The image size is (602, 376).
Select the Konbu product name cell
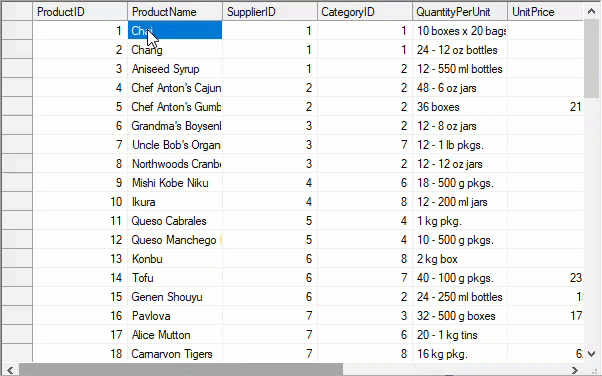coord(175,258)
